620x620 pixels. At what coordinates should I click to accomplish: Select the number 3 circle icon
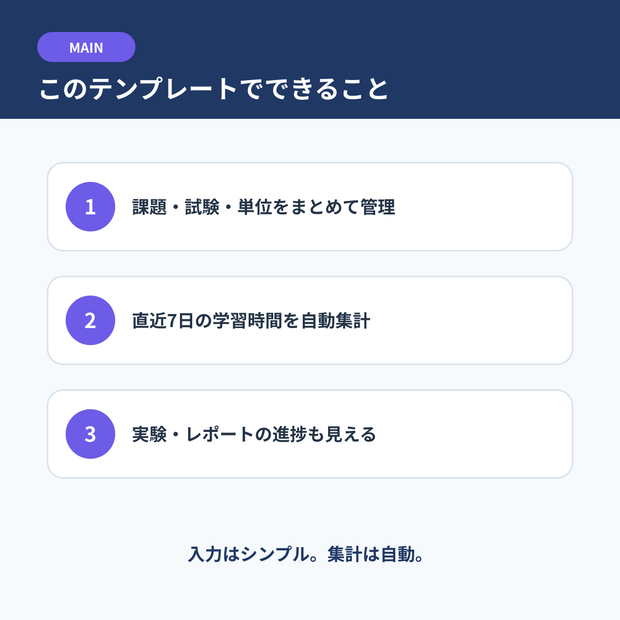pyautogui.click(x=90, y=434)
